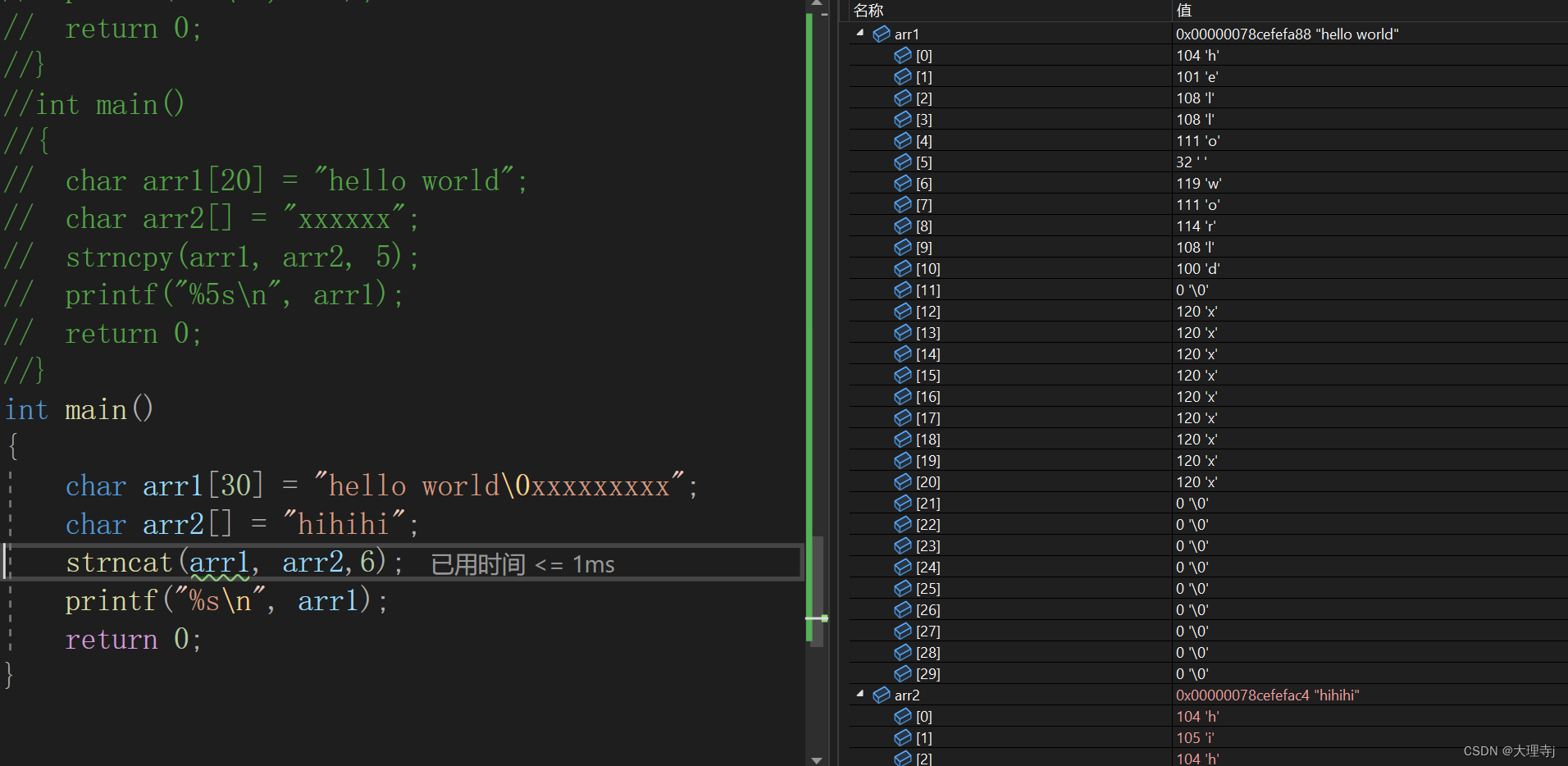
Task: Click the strncat function call in code
Action: 234,563
